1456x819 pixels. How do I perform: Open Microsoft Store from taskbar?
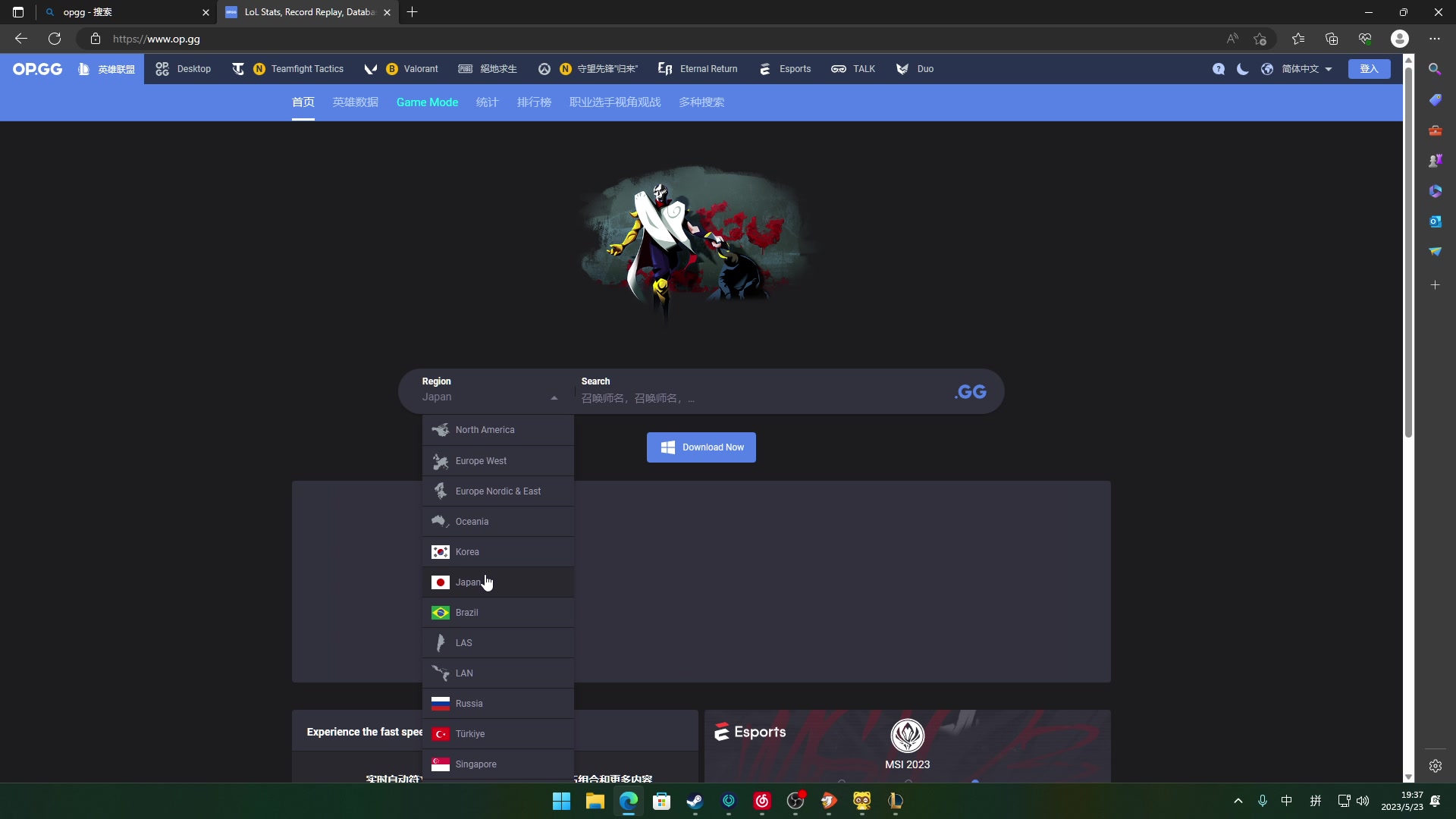click(x=661, y=801)
